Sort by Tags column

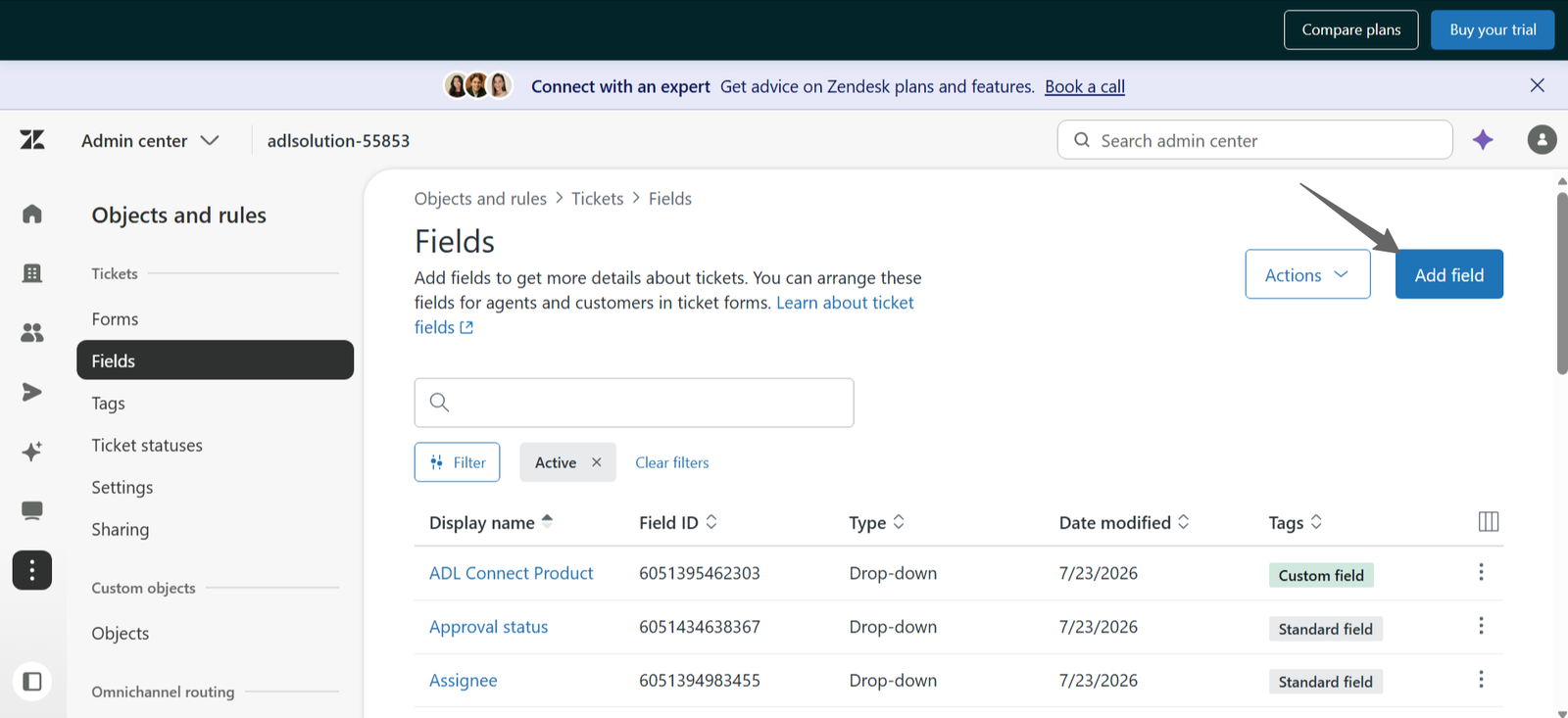click(1296, 522)
